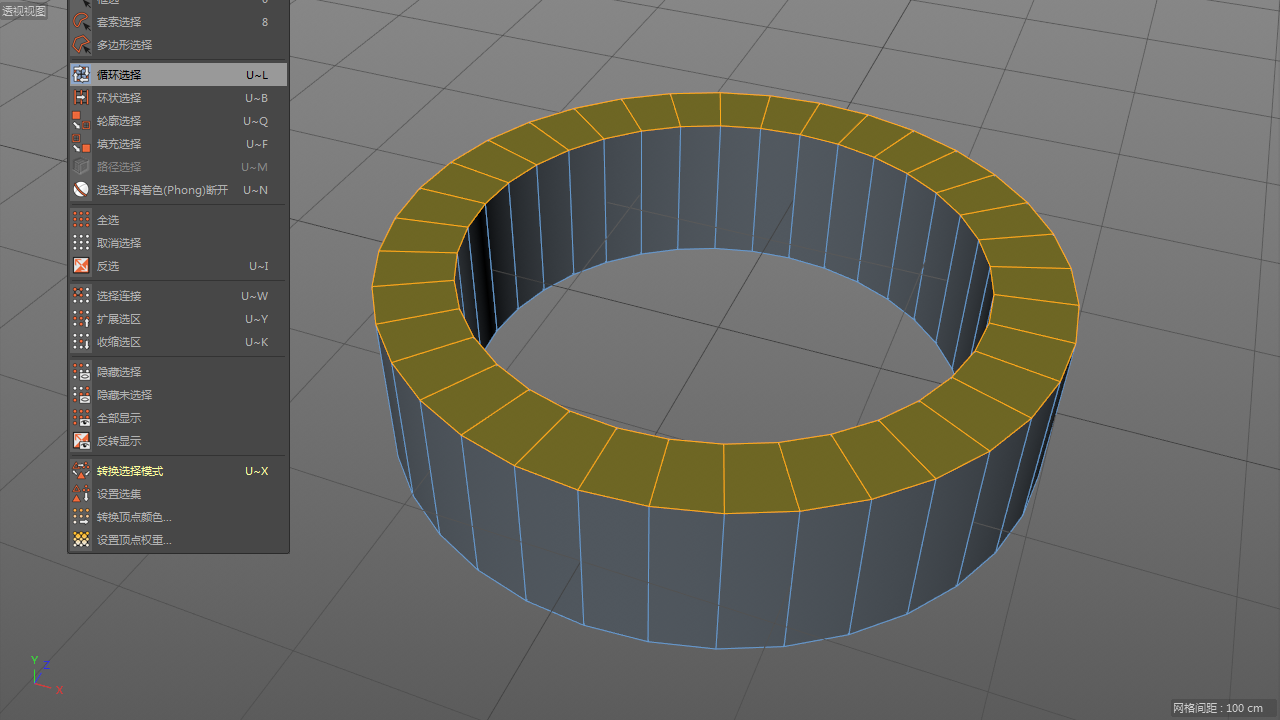Click the Convert Selection Mode (转换选择模式) icon

coord(81,470)
